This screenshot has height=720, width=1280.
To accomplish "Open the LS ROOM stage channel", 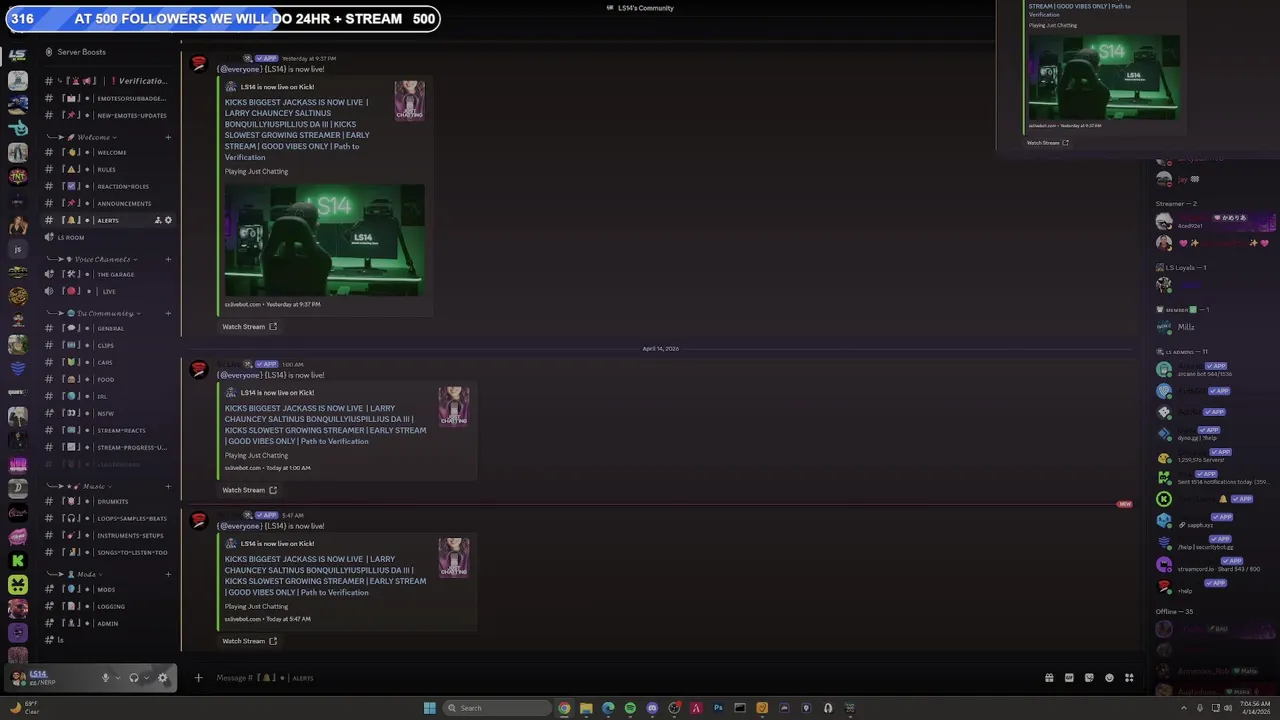I will coord(108,237).
